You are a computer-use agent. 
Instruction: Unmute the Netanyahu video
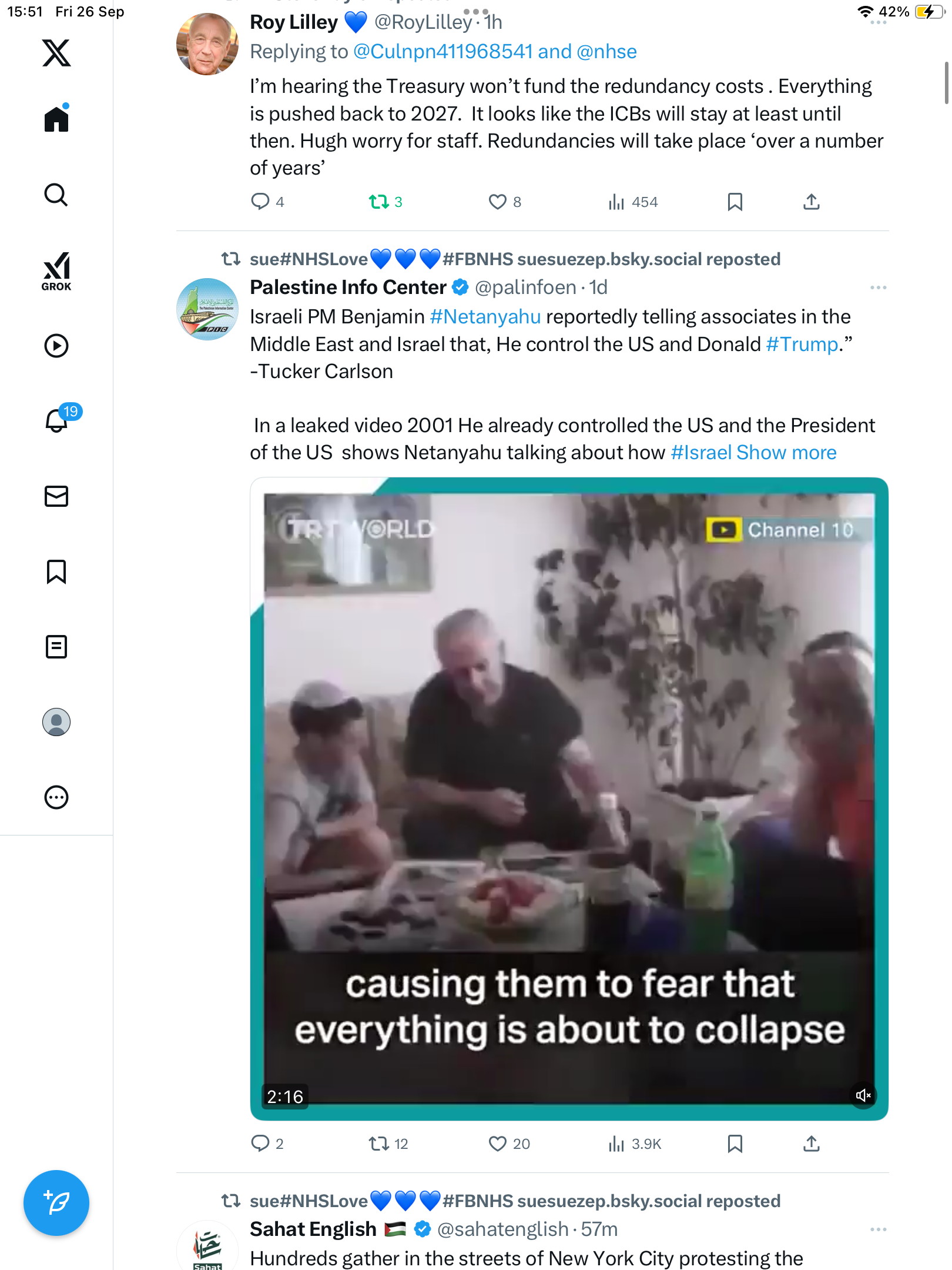[x=863, y=1095]
